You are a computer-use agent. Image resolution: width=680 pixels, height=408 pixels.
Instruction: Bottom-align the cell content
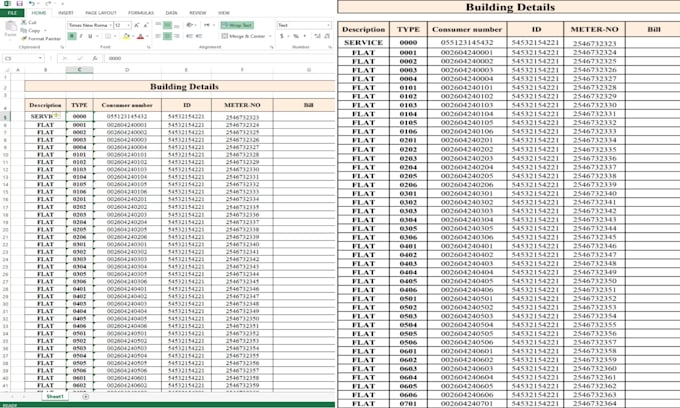click(177, 25)
